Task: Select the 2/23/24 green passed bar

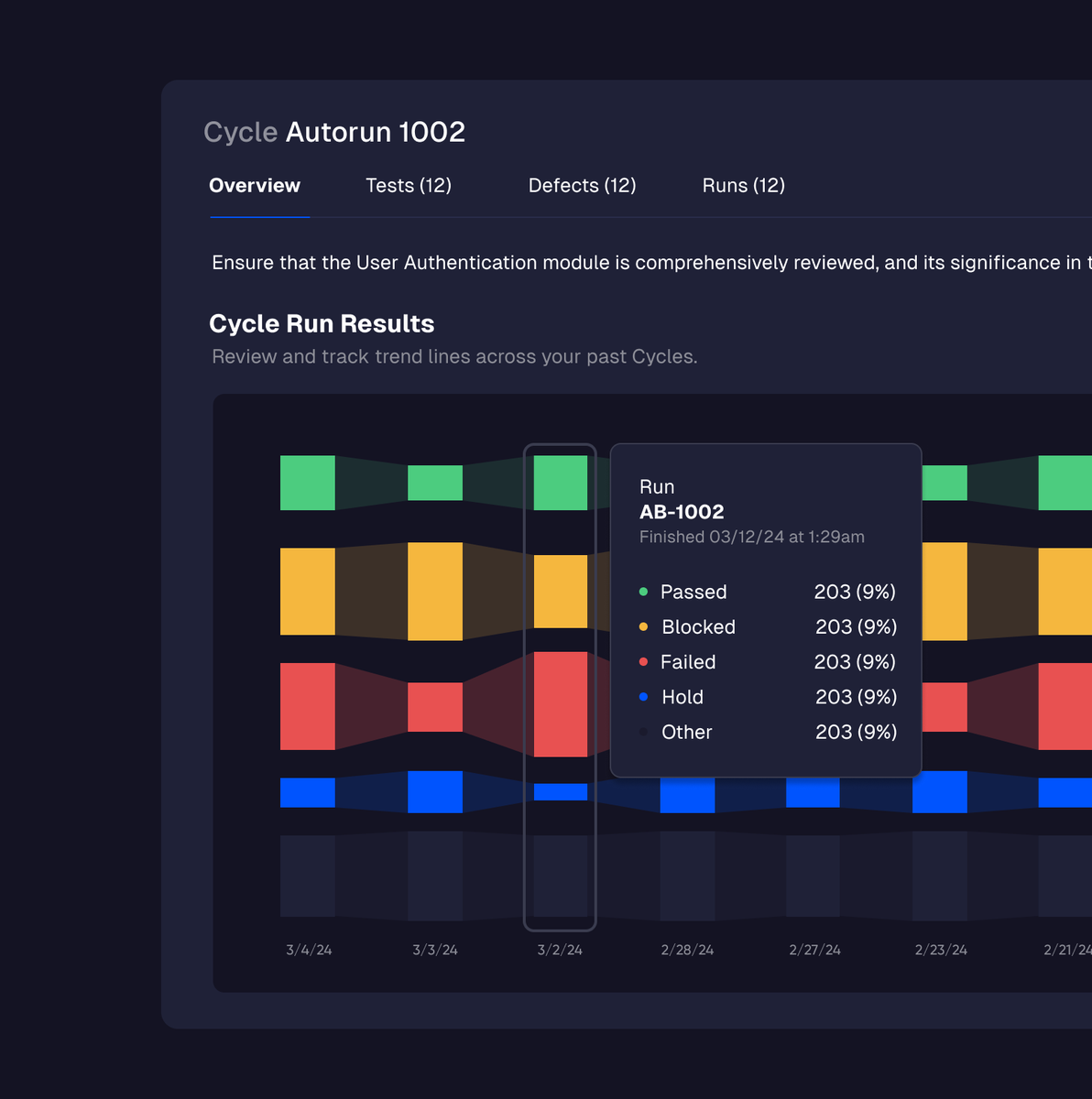Action: click(x=945, y=483)
